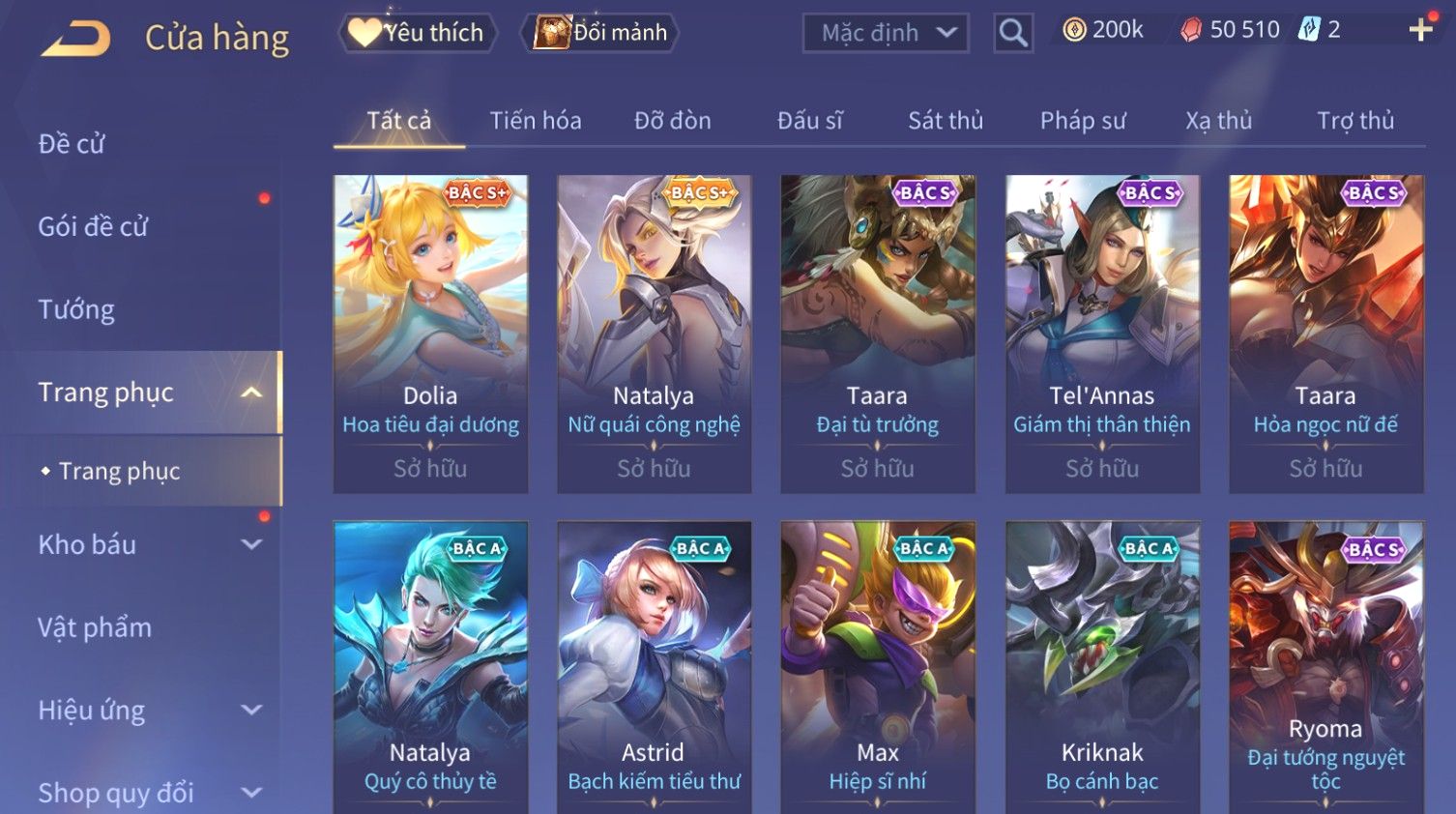
Task: Switch to the Sát thủ tab
Action: [946, 121]
